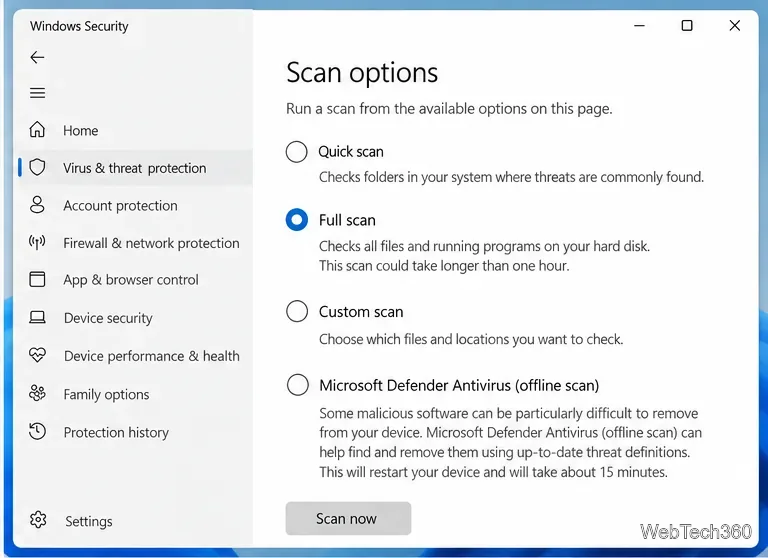Image resolution: width=768 pixels, height=558 pixels.
Task: Click the Device security laptop icon
Action: pos(37,317)
